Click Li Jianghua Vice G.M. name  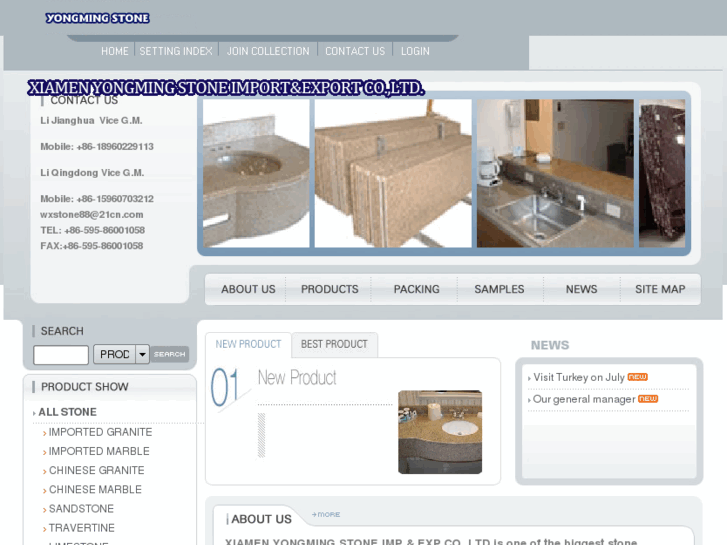point(91,121)
